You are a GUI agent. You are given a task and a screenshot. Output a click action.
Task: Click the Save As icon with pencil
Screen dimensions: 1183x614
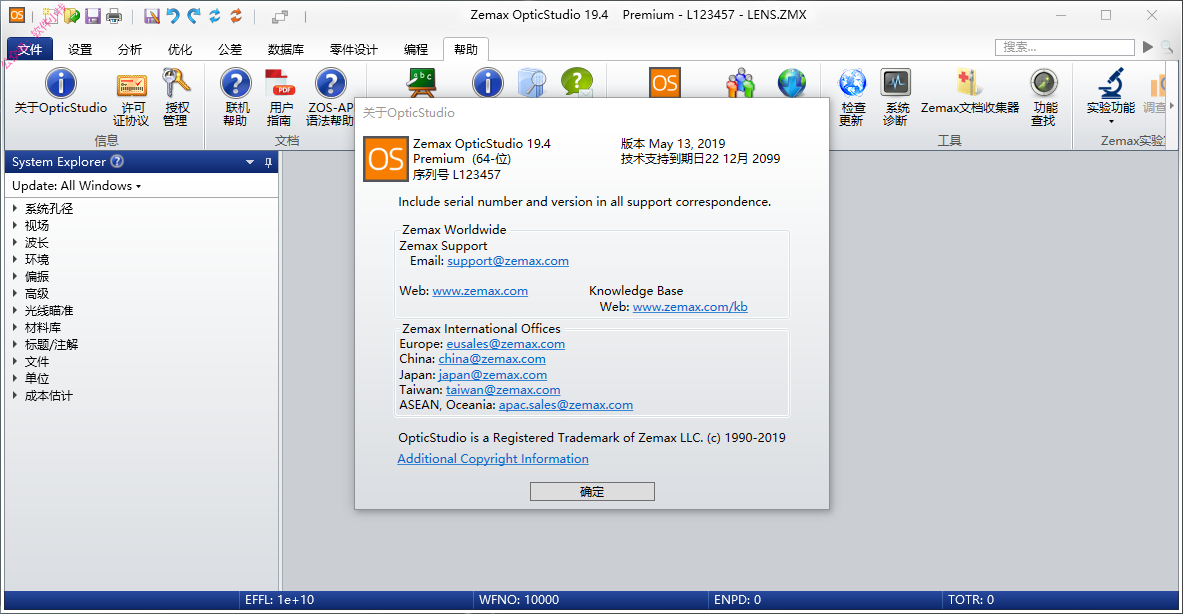(x=152, y=16)
